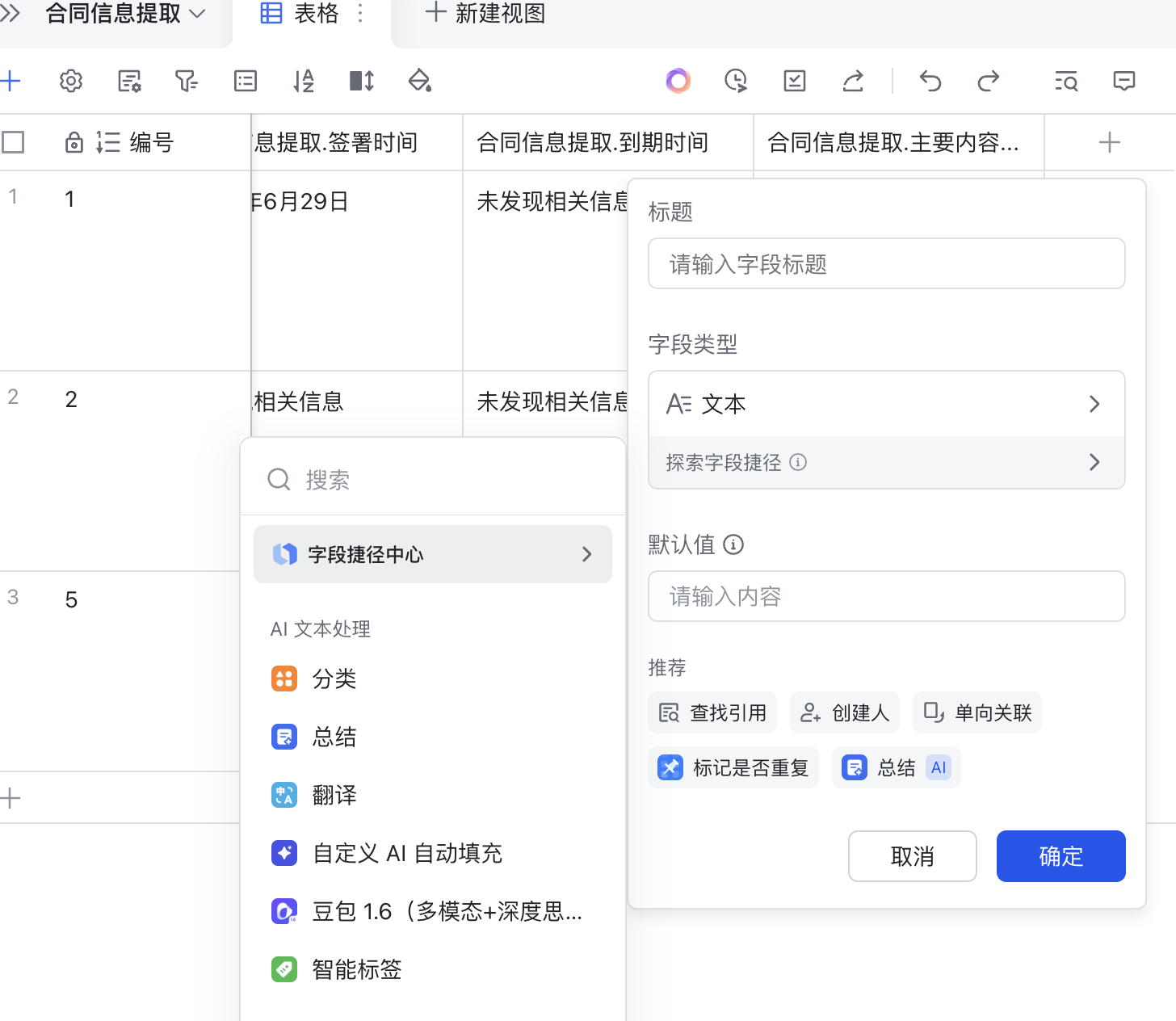Click the 请输入字段标题 input field
This screenshot has width=1176, height=1021.
(x=886, y=264)
